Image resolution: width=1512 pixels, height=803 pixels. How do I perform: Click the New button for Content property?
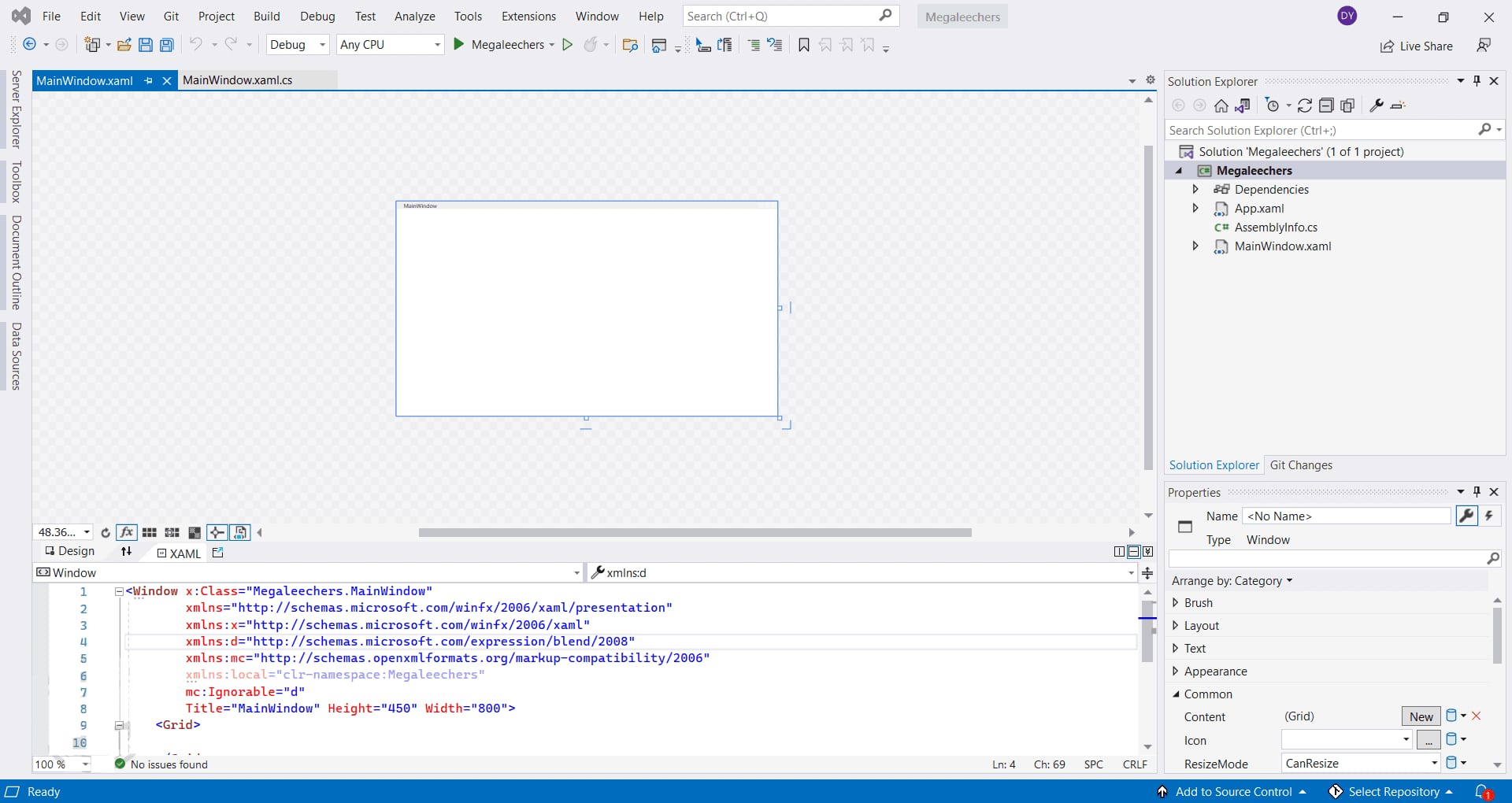click(x=1421, y=716)
